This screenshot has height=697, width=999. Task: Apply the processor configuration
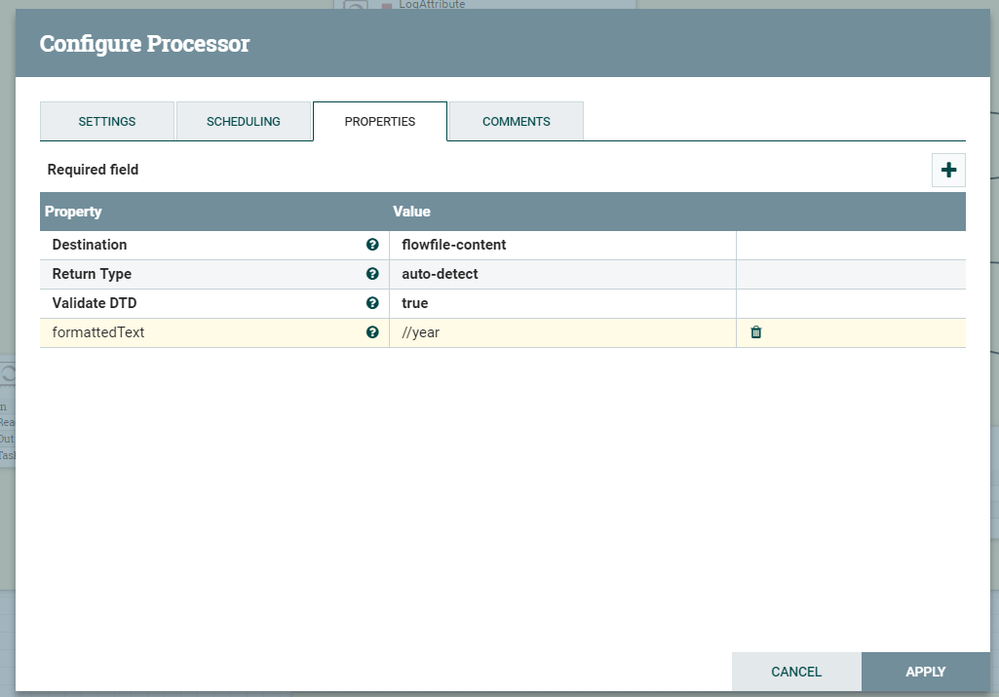click(x=926, y=672)
